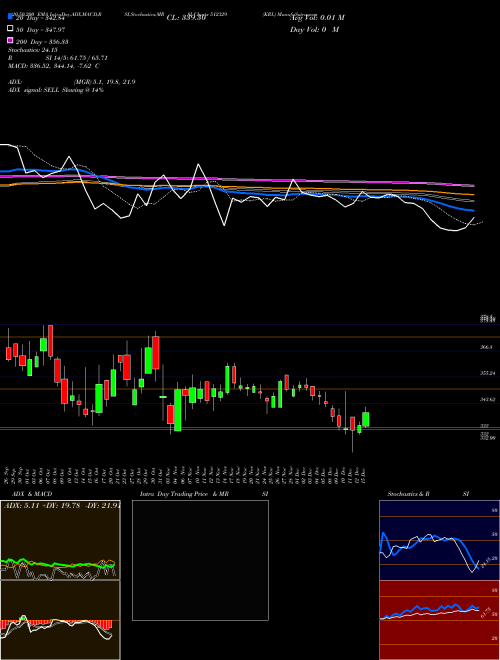
Task: Click the '(MGR) 5.1, 19.8, 21.9' ADX values
Action: [x=105, y=82]
